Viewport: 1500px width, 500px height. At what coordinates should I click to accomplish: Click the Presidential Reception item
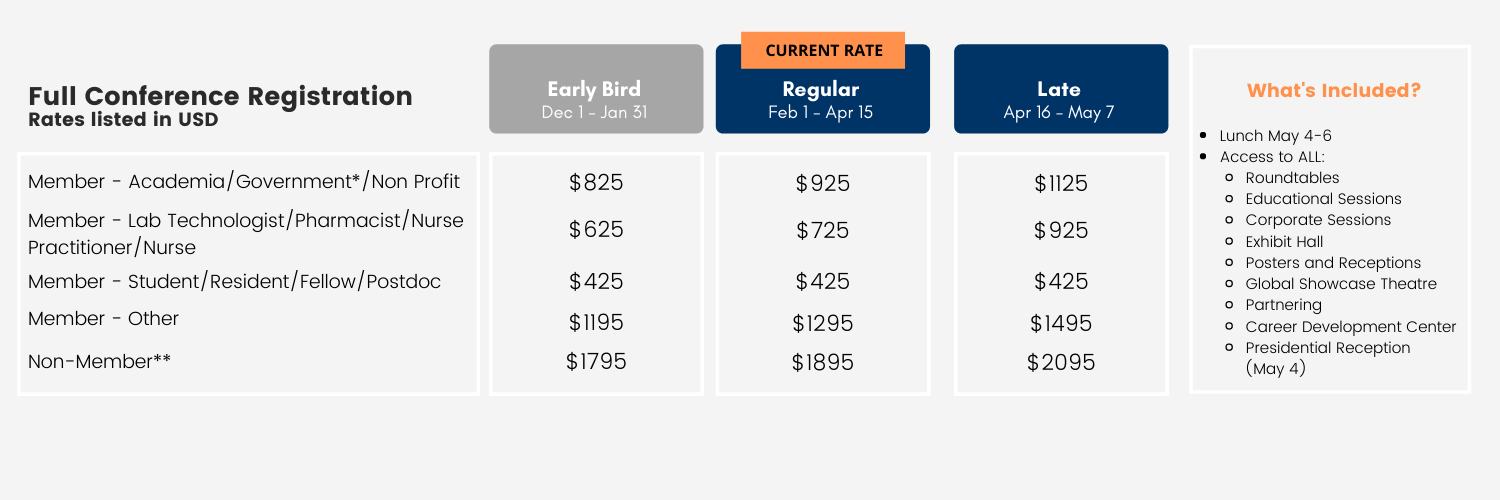(1328, 358)
